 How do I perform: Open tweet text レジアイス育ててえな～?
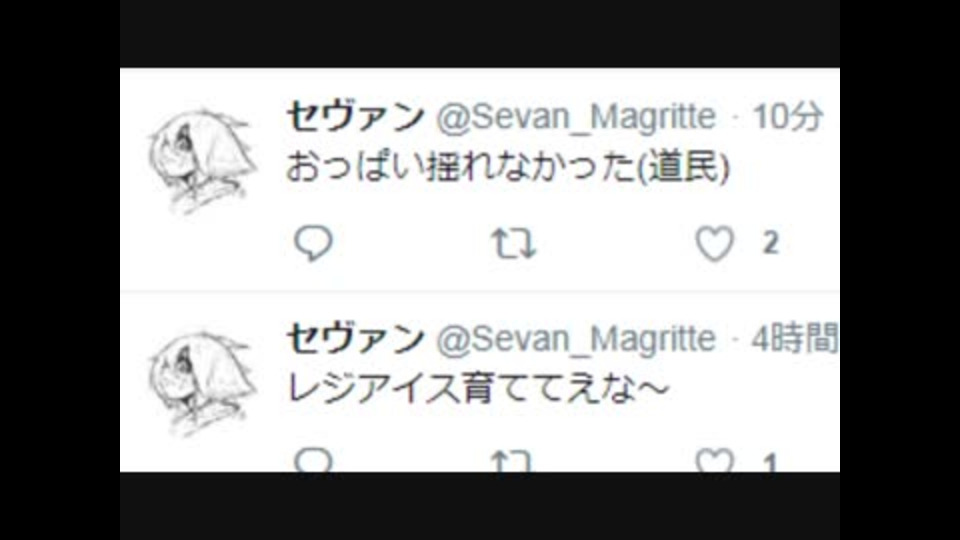pyautogui.click(x=478, y=389)
